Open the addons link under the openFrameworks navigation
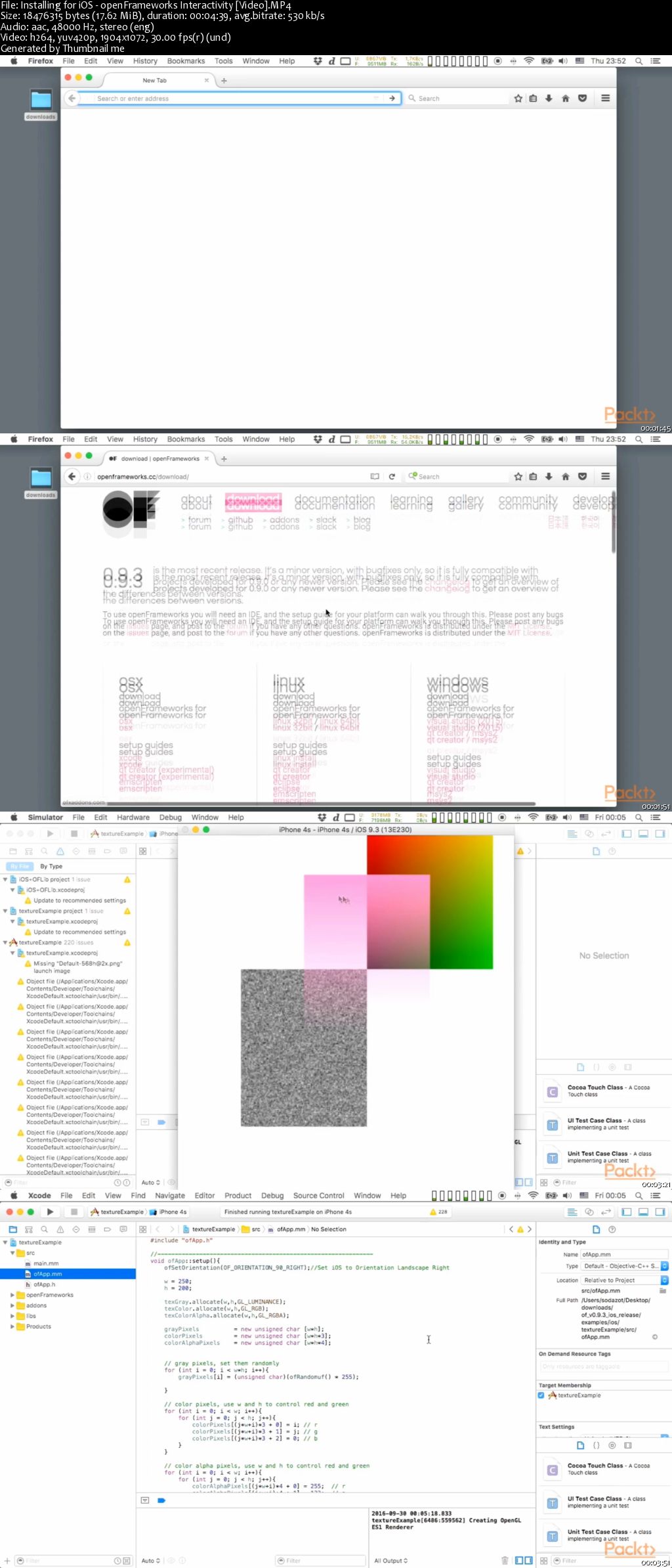672x1568 pixels. (x=284, y=523)
